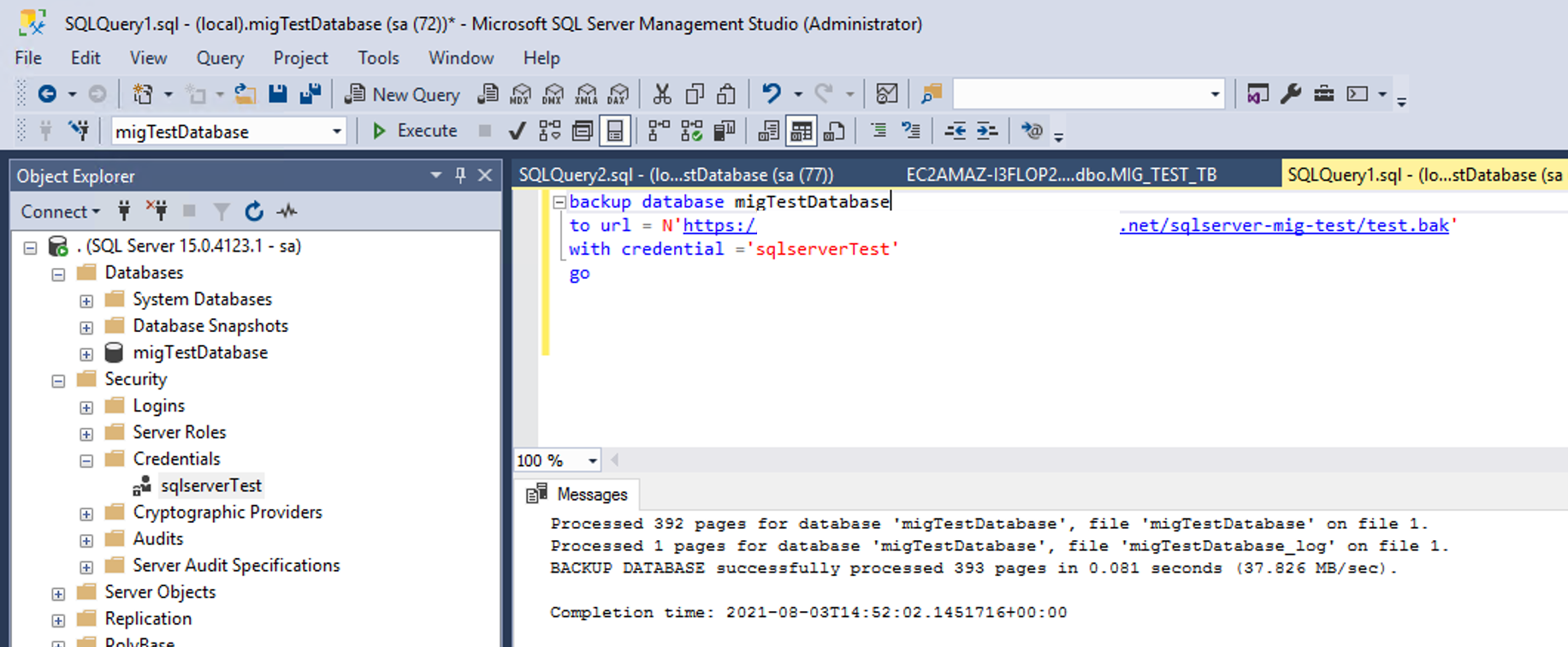Click the Change Connection icon

(79, 131)
